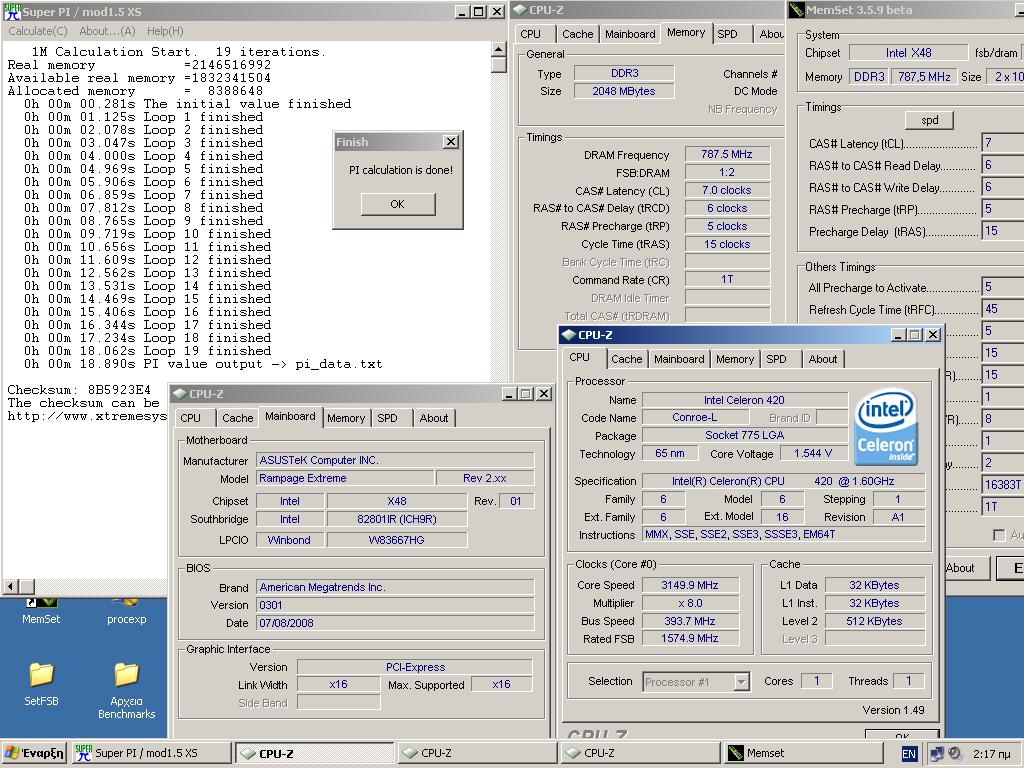
Task: Click the Core Voltage 1.544 V field
Action: 813,453
